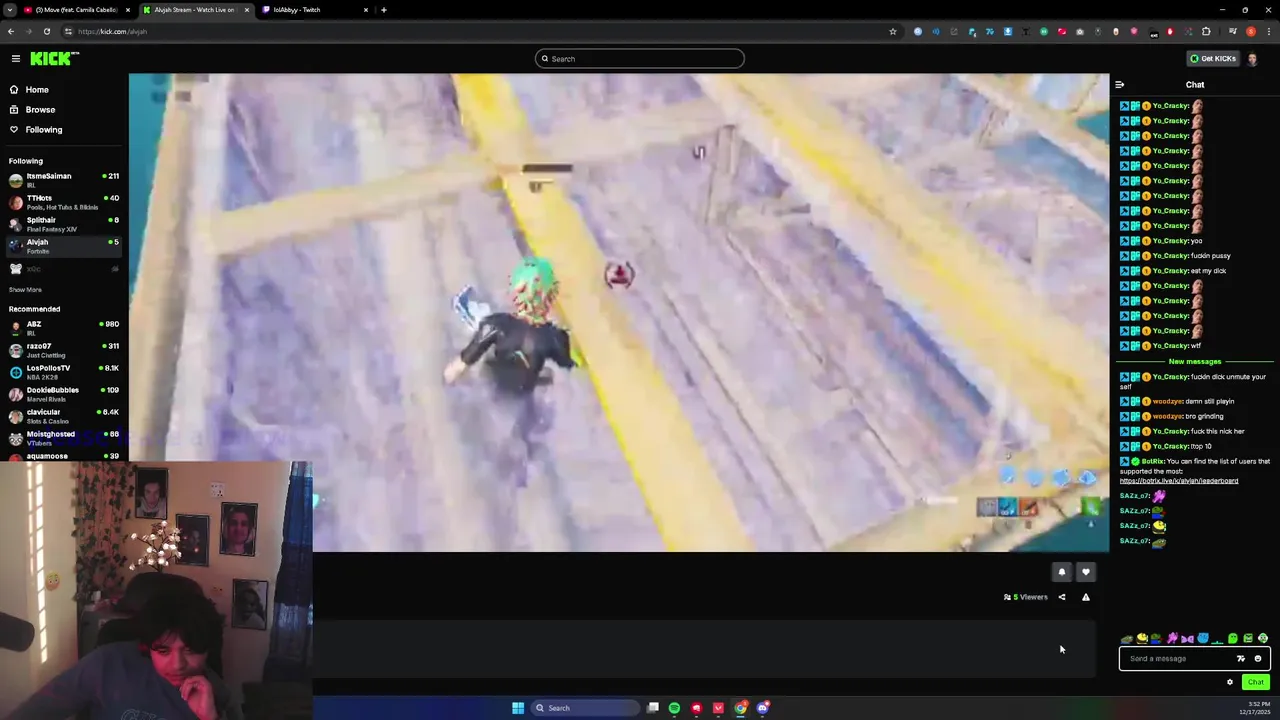The width and height of the screenshot is (1280, 720).
Task: Open Chrome three-dot menu
Action: [1269, 31]
